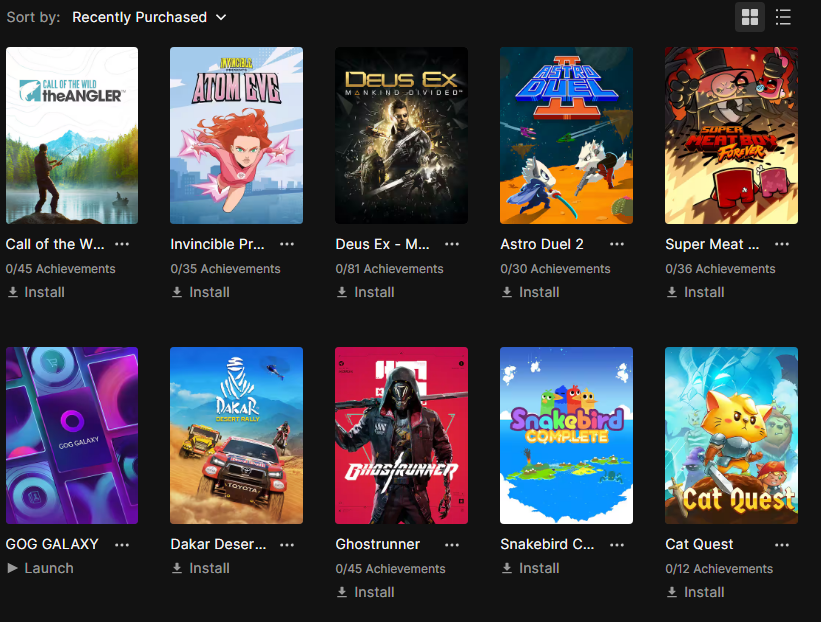
Task: Open more options for Call of the Wild
Action: point(122,244)
